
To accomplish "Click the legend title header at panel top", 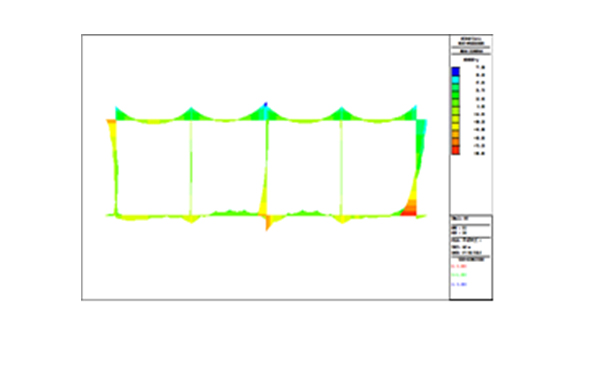I will click(471, 41).
